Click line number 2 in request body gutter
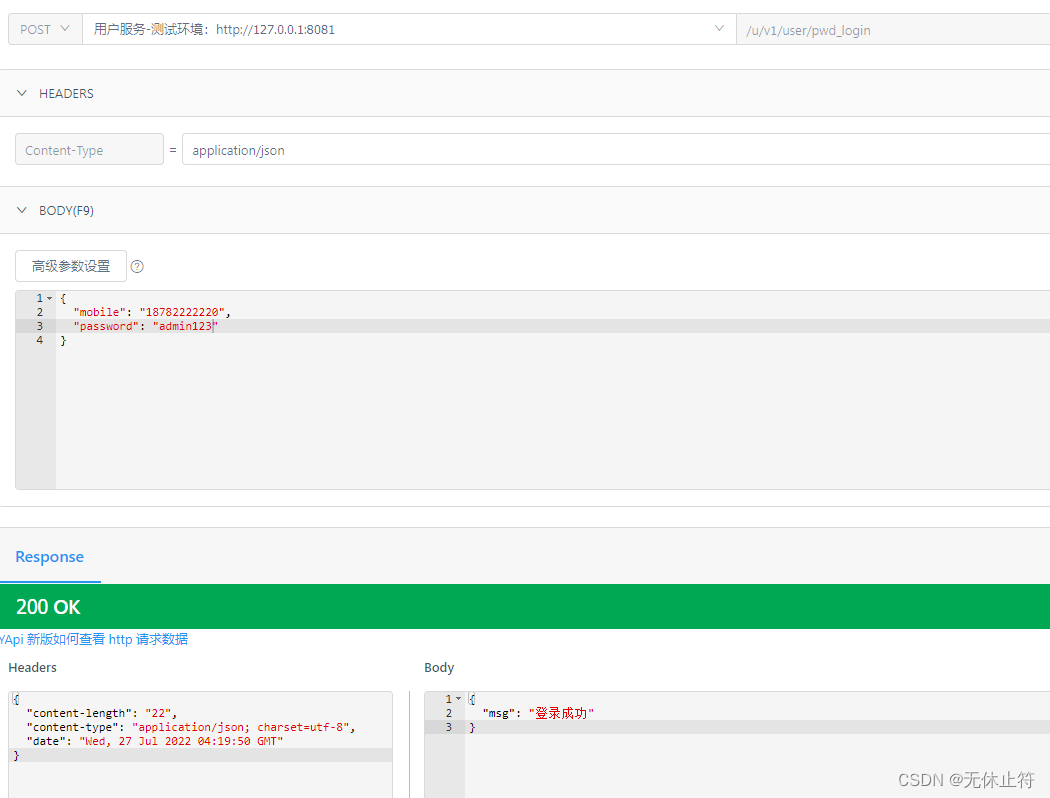The height and width of the screenshot is (798, 1050). coord(40,312)
